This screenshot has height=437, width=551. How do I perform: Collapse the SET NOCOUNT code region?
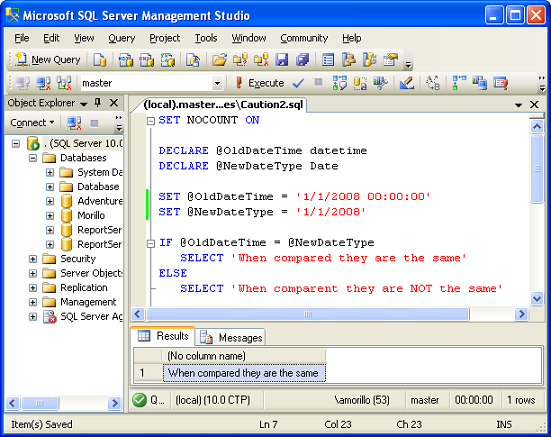point(151,121)
